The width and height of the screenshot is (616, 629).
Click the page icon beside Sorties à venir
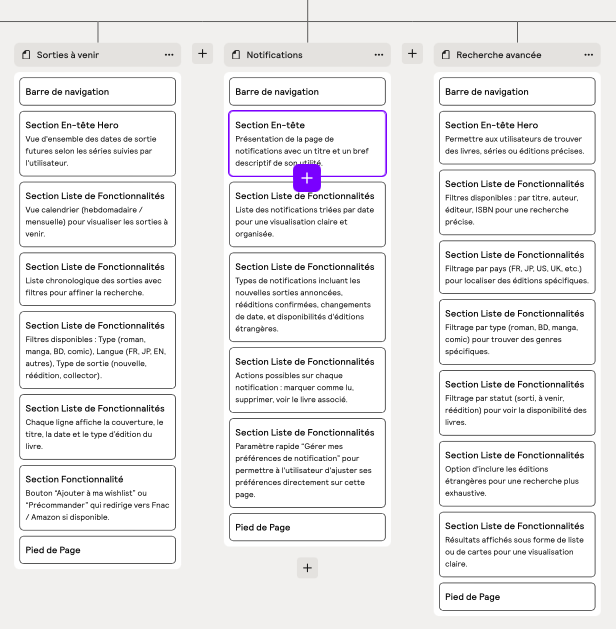(x=26, y=55)
